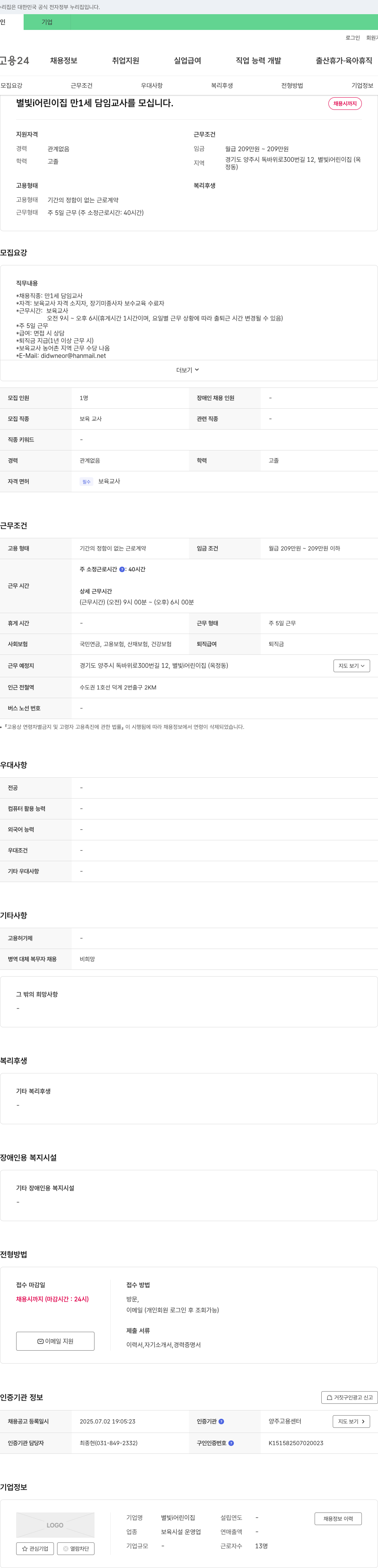Open 지도 보기 for 양주고용센터
The width and height of the screenshot is (378, 1568).
[x=351, y=1421]
